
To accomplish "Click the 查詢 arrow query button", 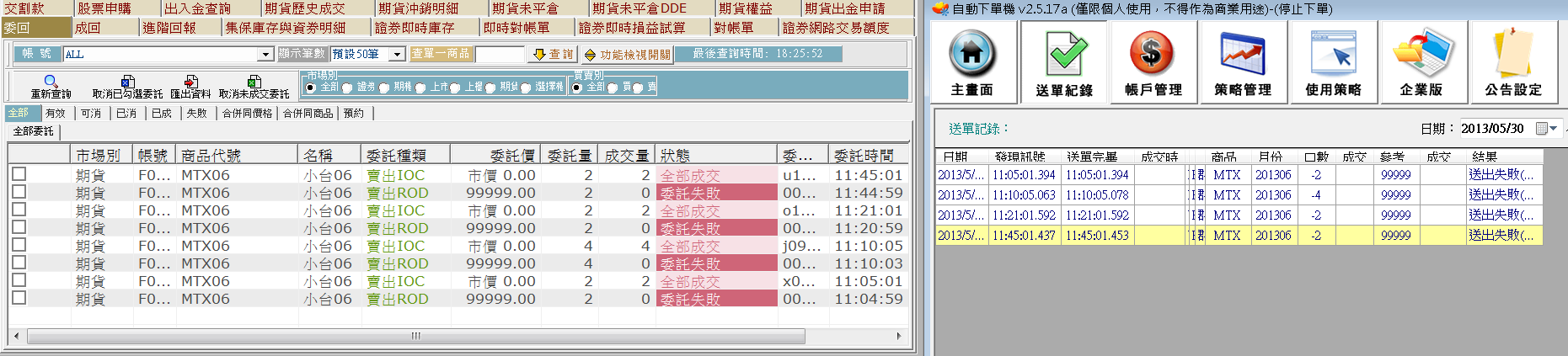I will point(553,54).
